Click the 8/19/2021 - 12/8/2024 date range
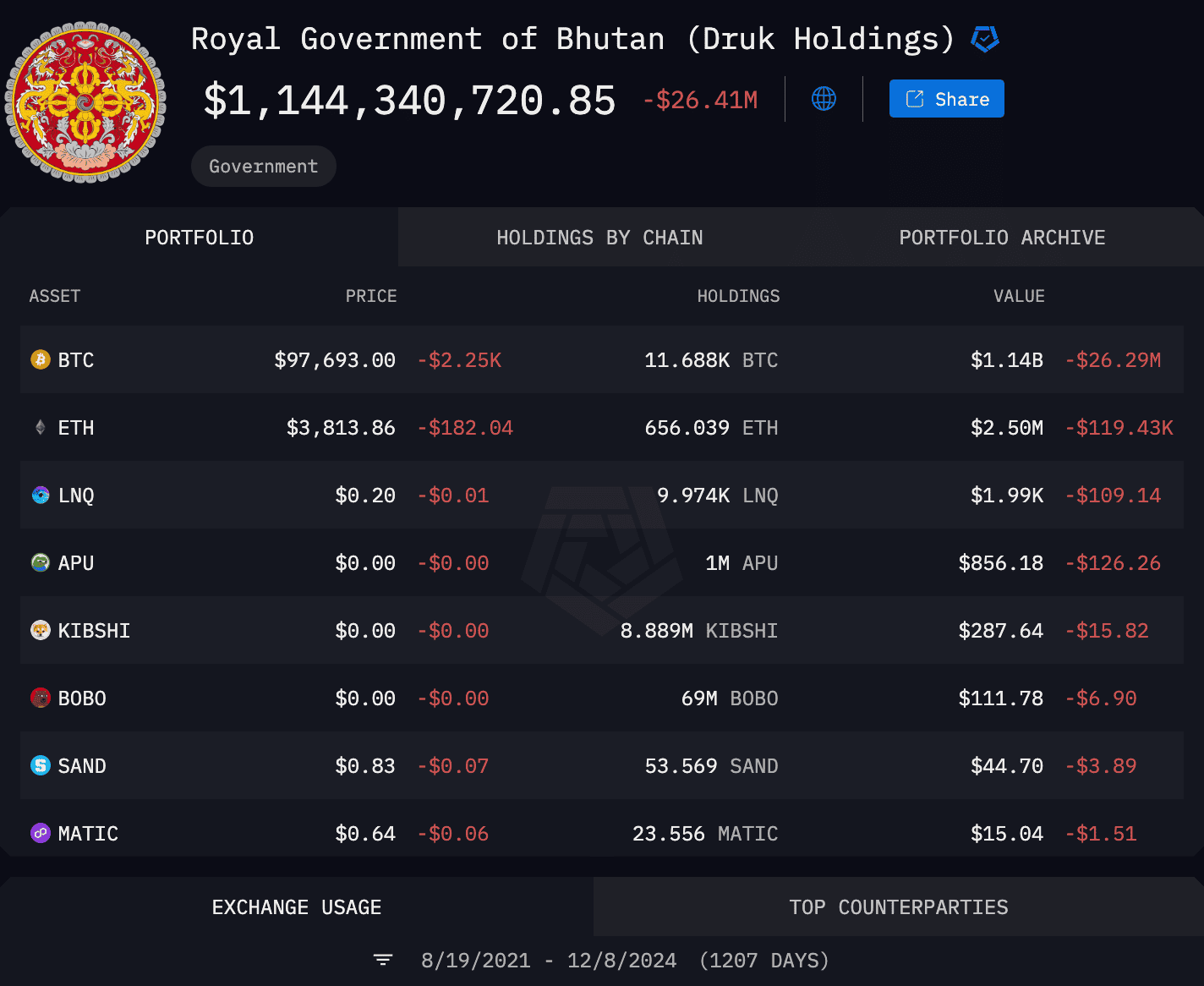The height and width of the screenshot is (986, 1204). tap(549, 961)
